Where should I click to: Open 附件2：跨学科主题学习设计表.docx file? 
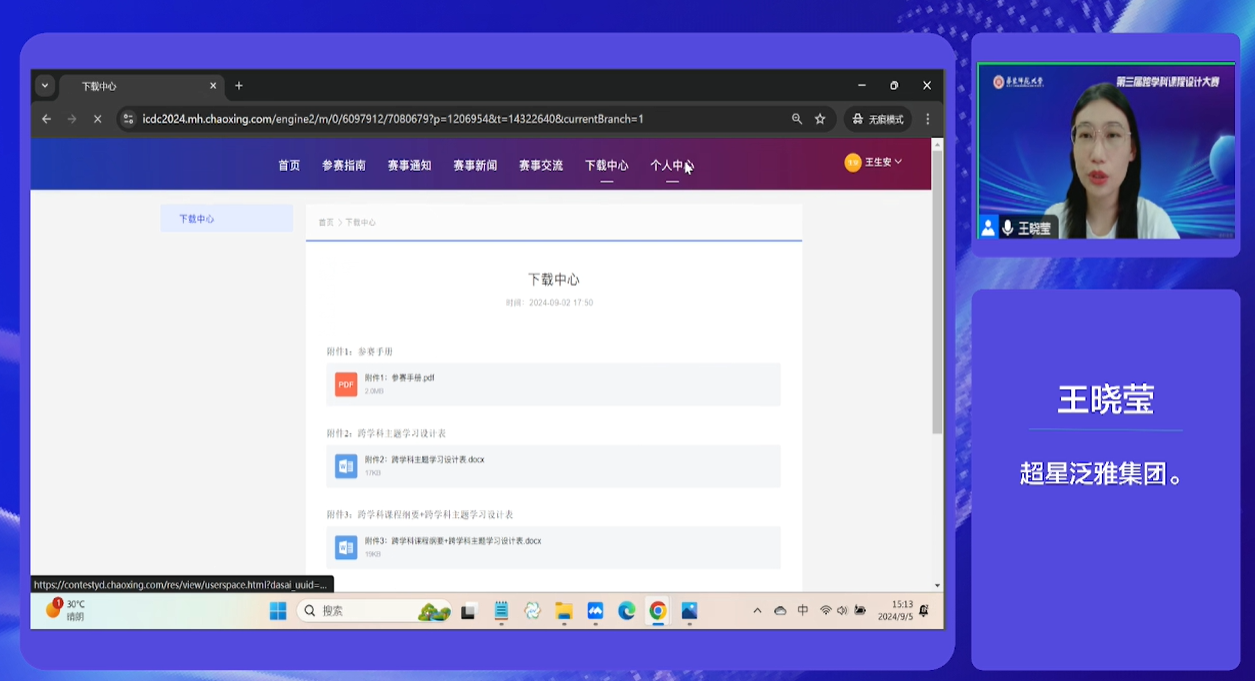click(x=553, y=466)
